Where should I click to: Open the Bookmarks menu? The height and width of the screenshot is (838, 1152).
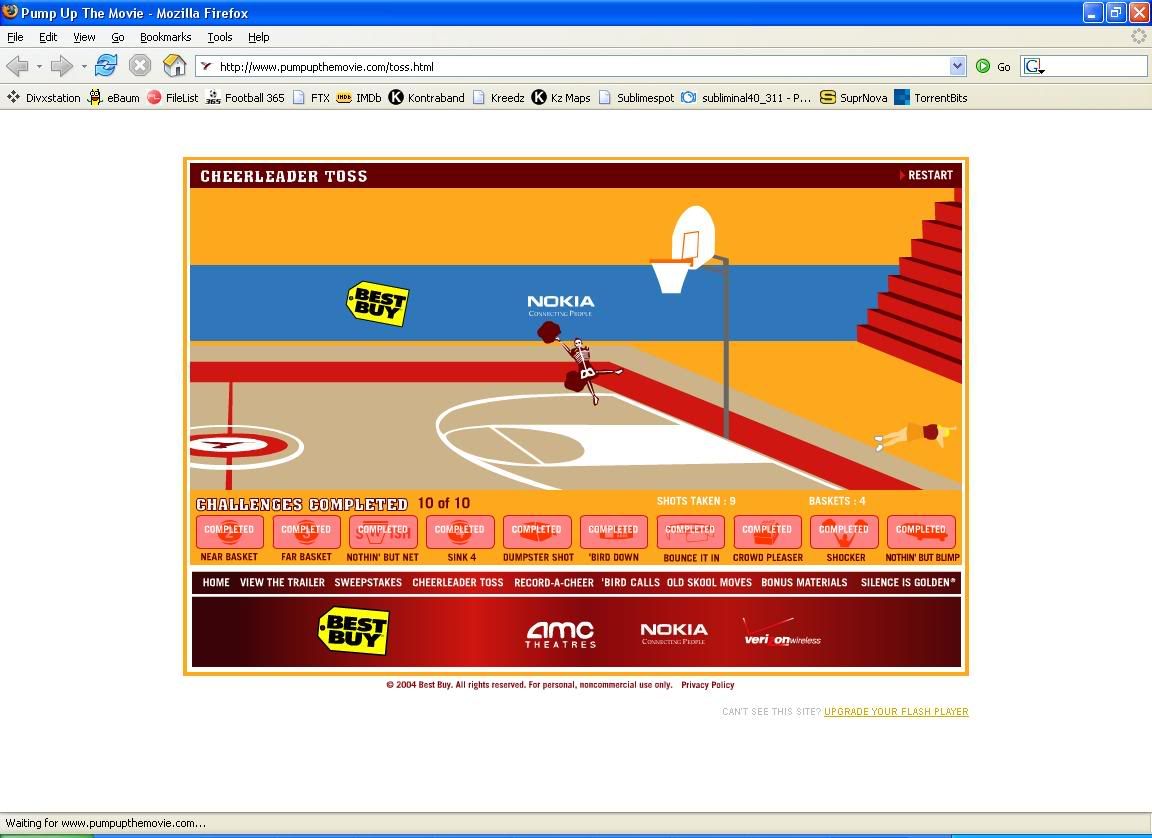coord(165,37)
